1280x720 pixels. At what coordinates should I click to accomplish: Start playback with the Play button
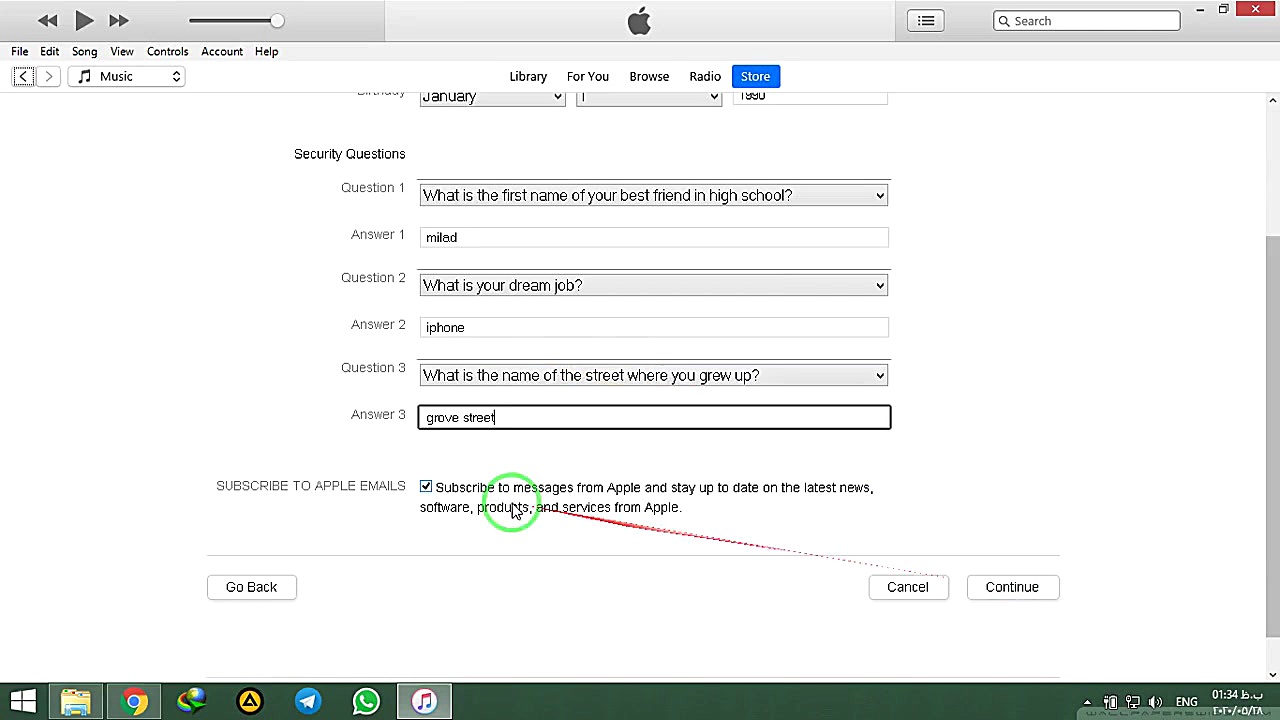pos(84,20)
